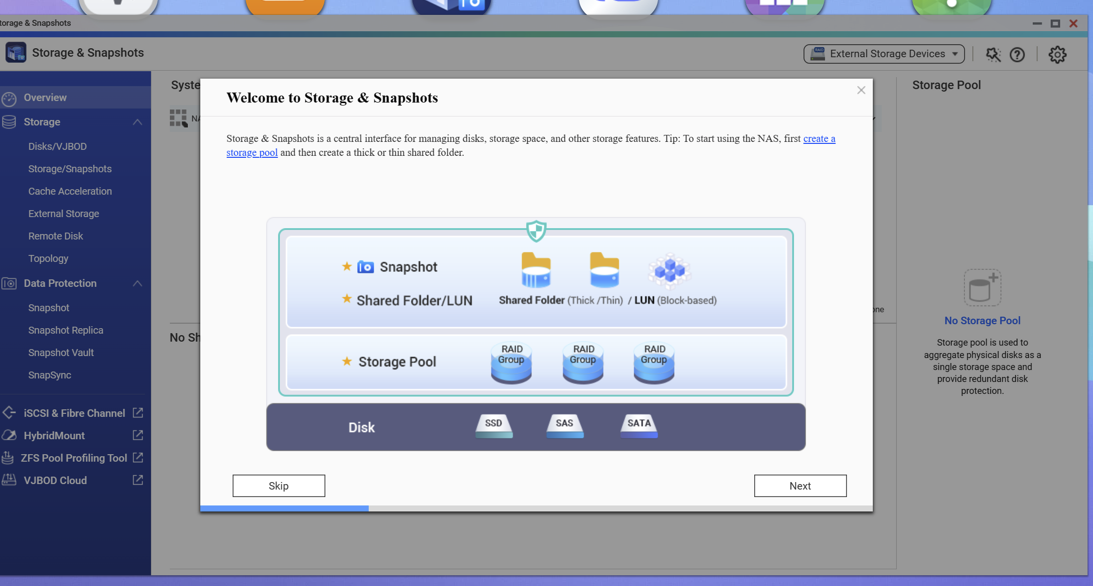
Task: Select Remote Disk entry
Action: (x=55, y=236)
